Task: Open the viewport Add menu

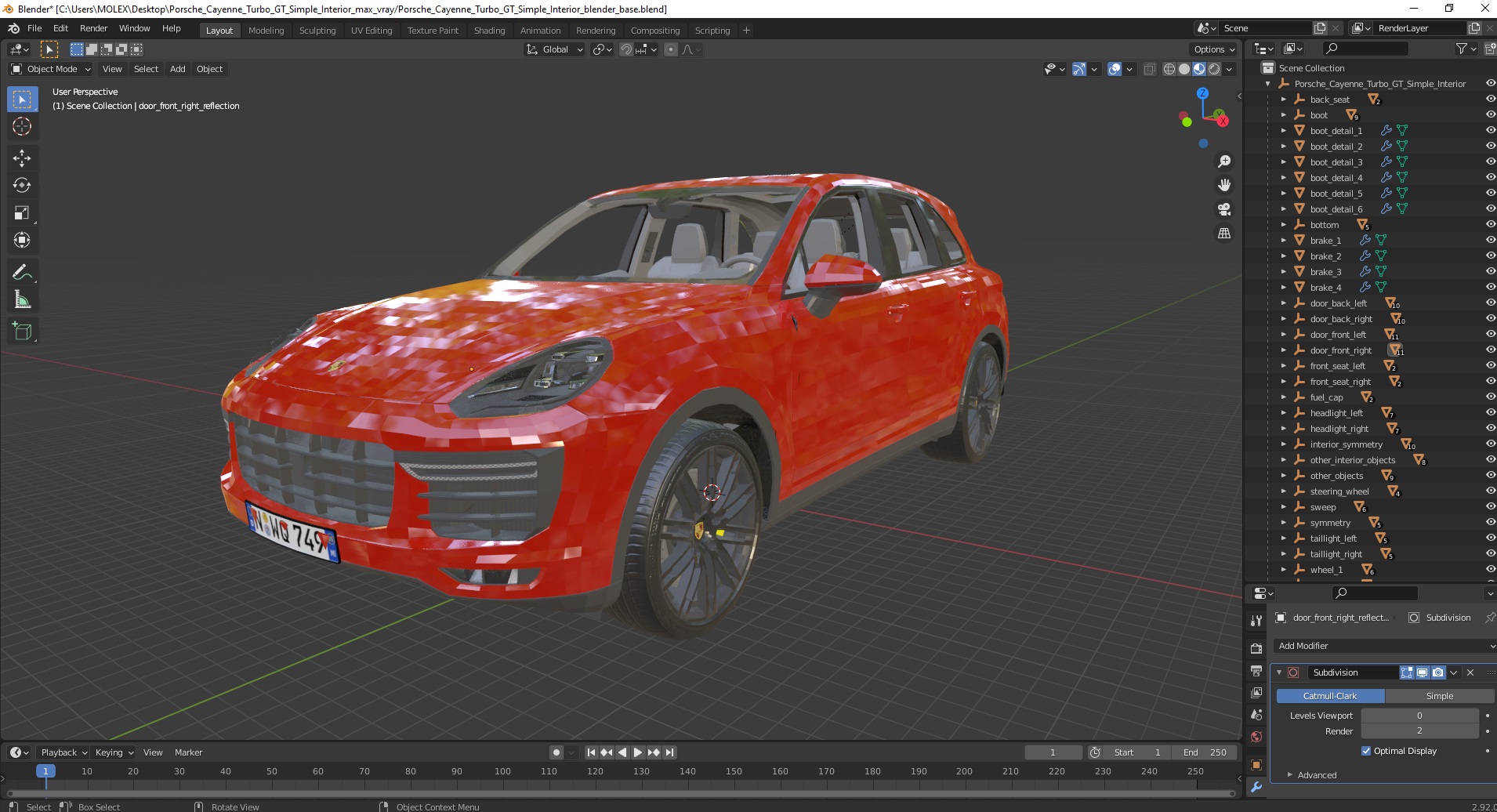Action: click(178, 69)
